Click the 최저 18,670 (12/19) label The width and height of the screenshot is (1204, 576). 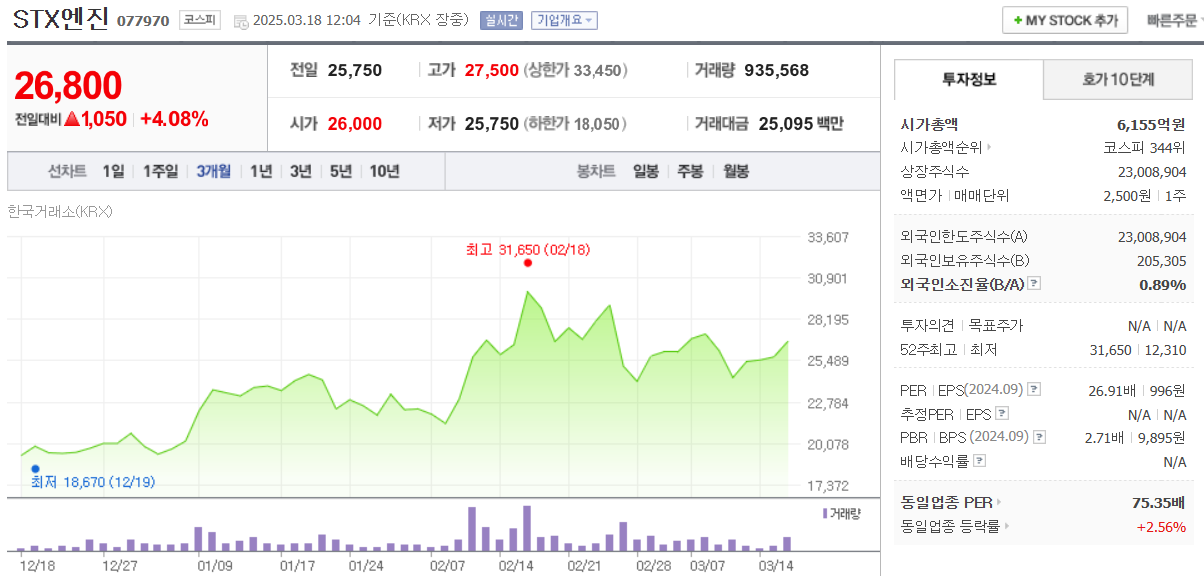[92, 482]
